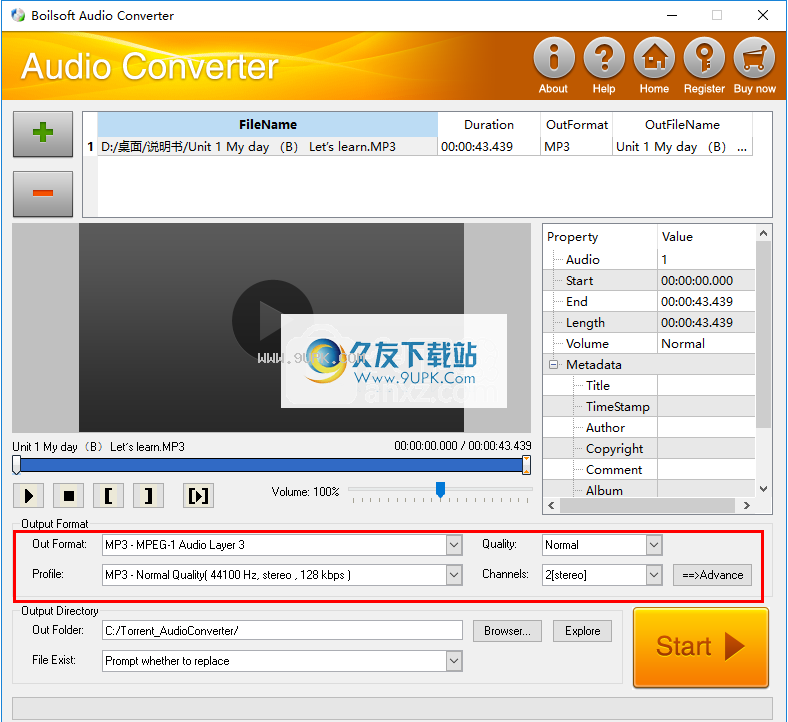Click the FileName column header

coord(267,125)
